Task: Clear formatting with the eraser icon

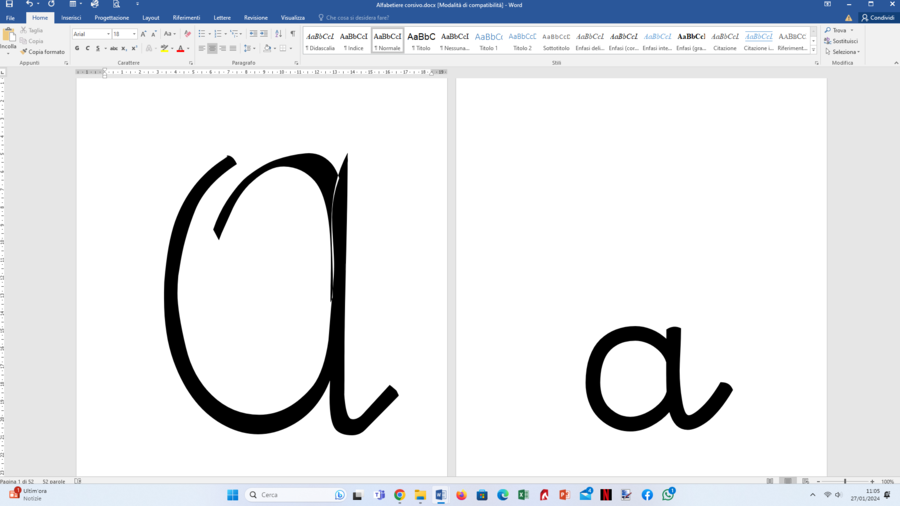Action: pos(187,34)
